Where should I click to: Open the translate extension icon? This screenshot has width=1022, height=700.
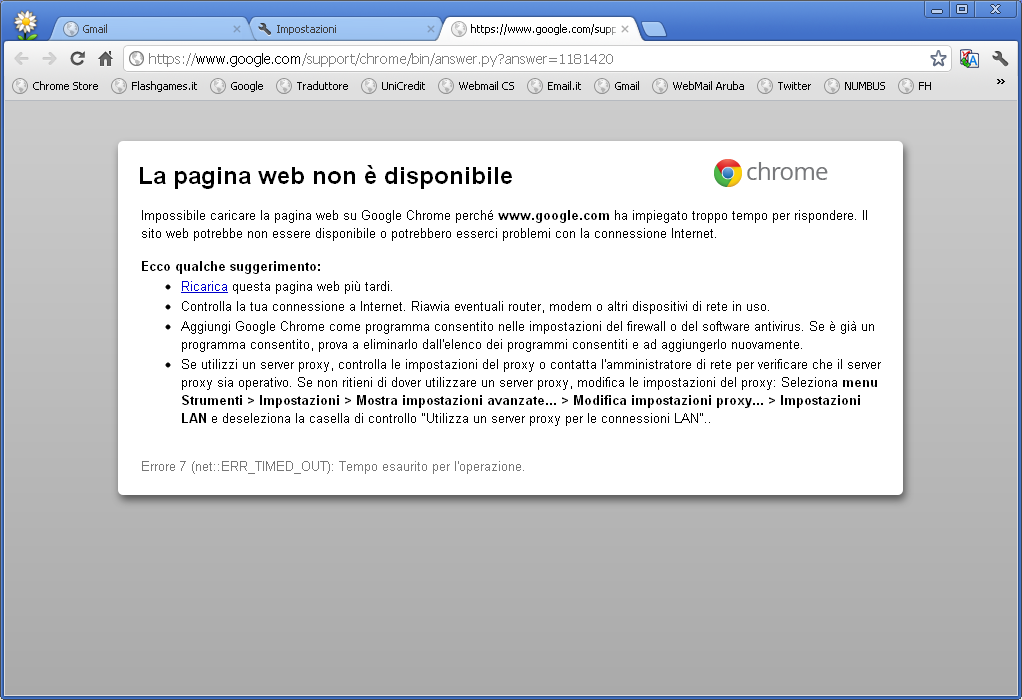pyautogui.click(x=969, y=59)
